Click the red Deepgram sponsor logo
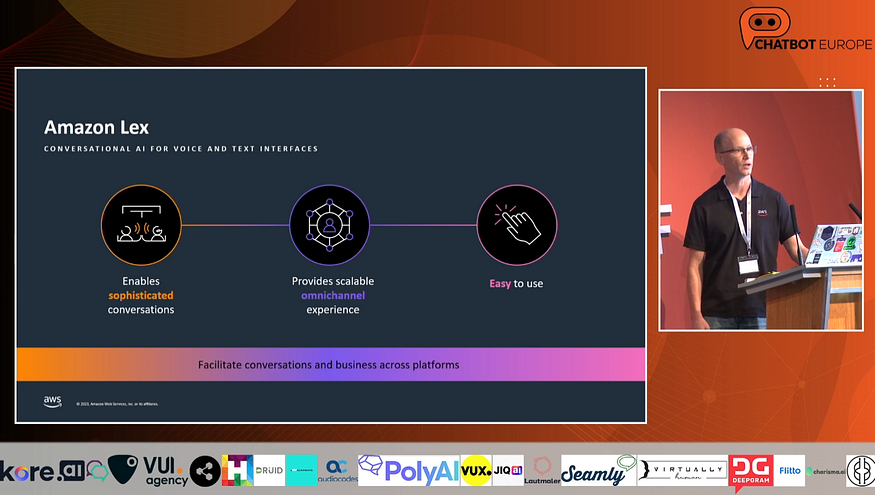The height and width of the screenshot is (495, 875). (x=751, y=472)
